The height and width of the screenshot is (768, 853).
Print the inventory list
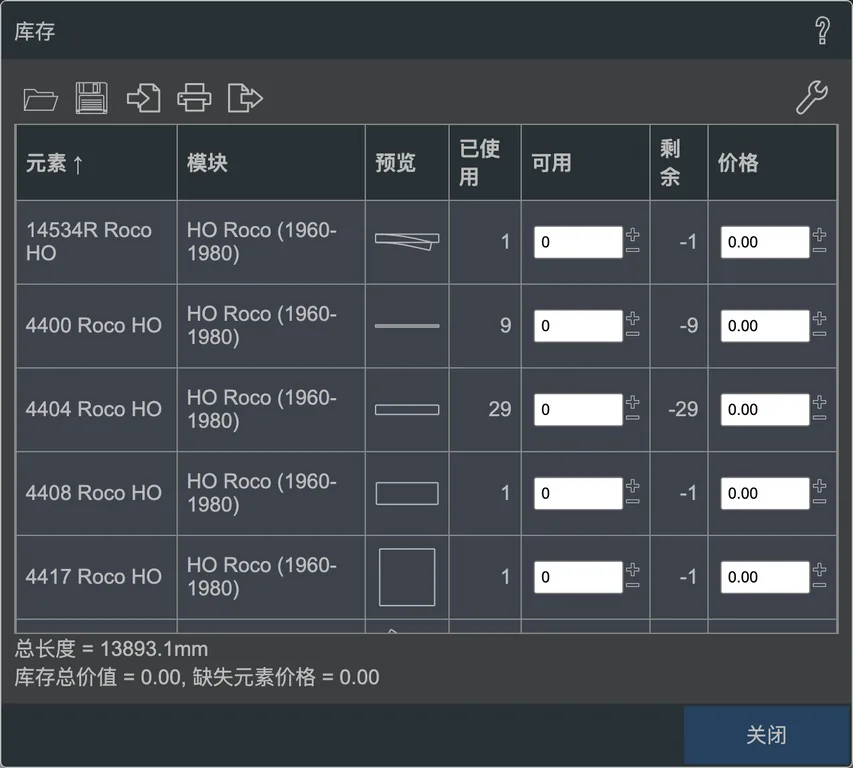click(x=195, y=98)
